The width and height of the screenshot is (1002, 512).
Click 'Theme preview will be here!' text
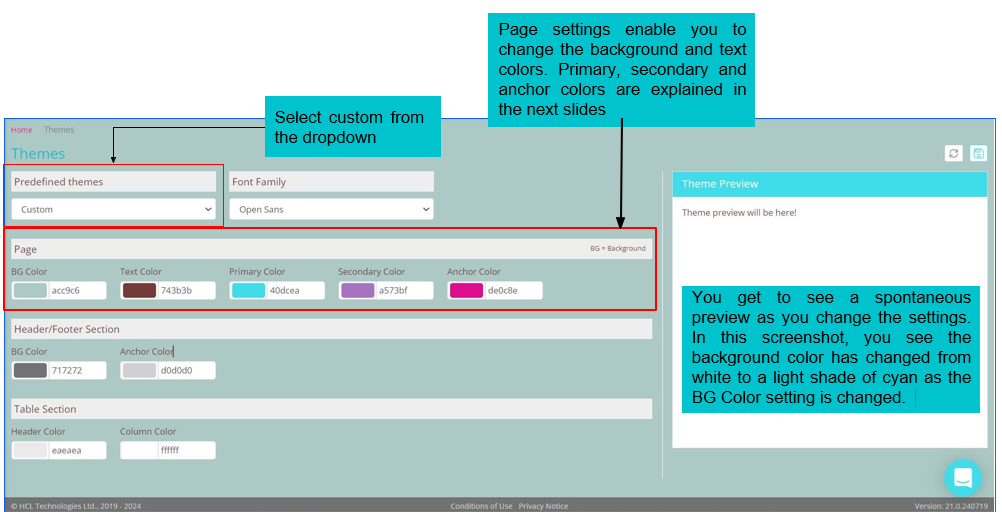click(739, 213)
